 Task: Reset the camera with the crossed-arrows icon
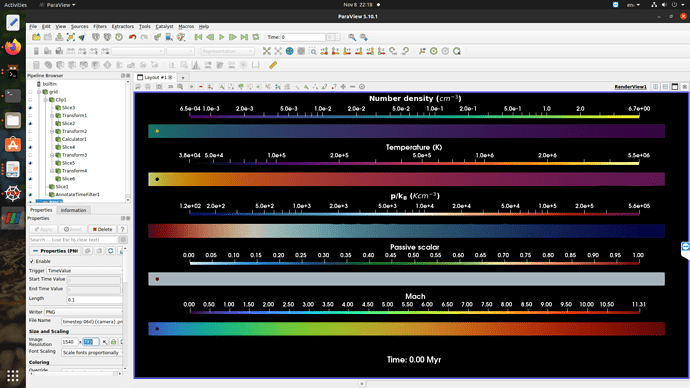click(267, 51)
